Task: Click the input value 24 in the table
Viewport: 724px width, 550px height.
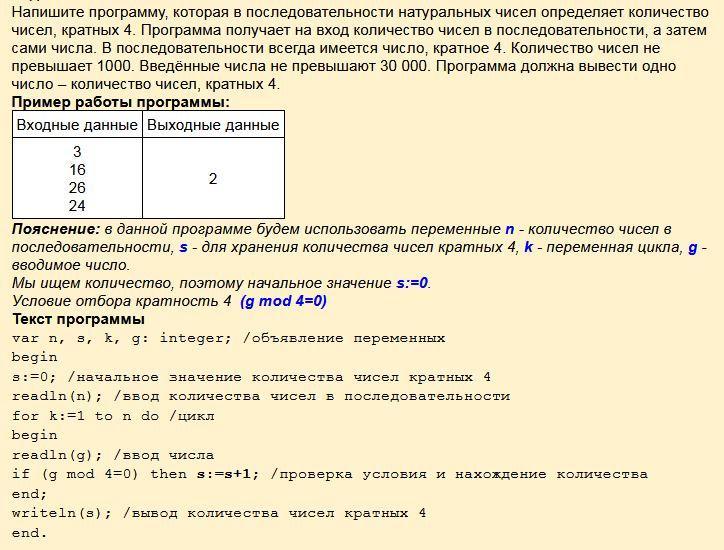Action: tap(77, 205)
